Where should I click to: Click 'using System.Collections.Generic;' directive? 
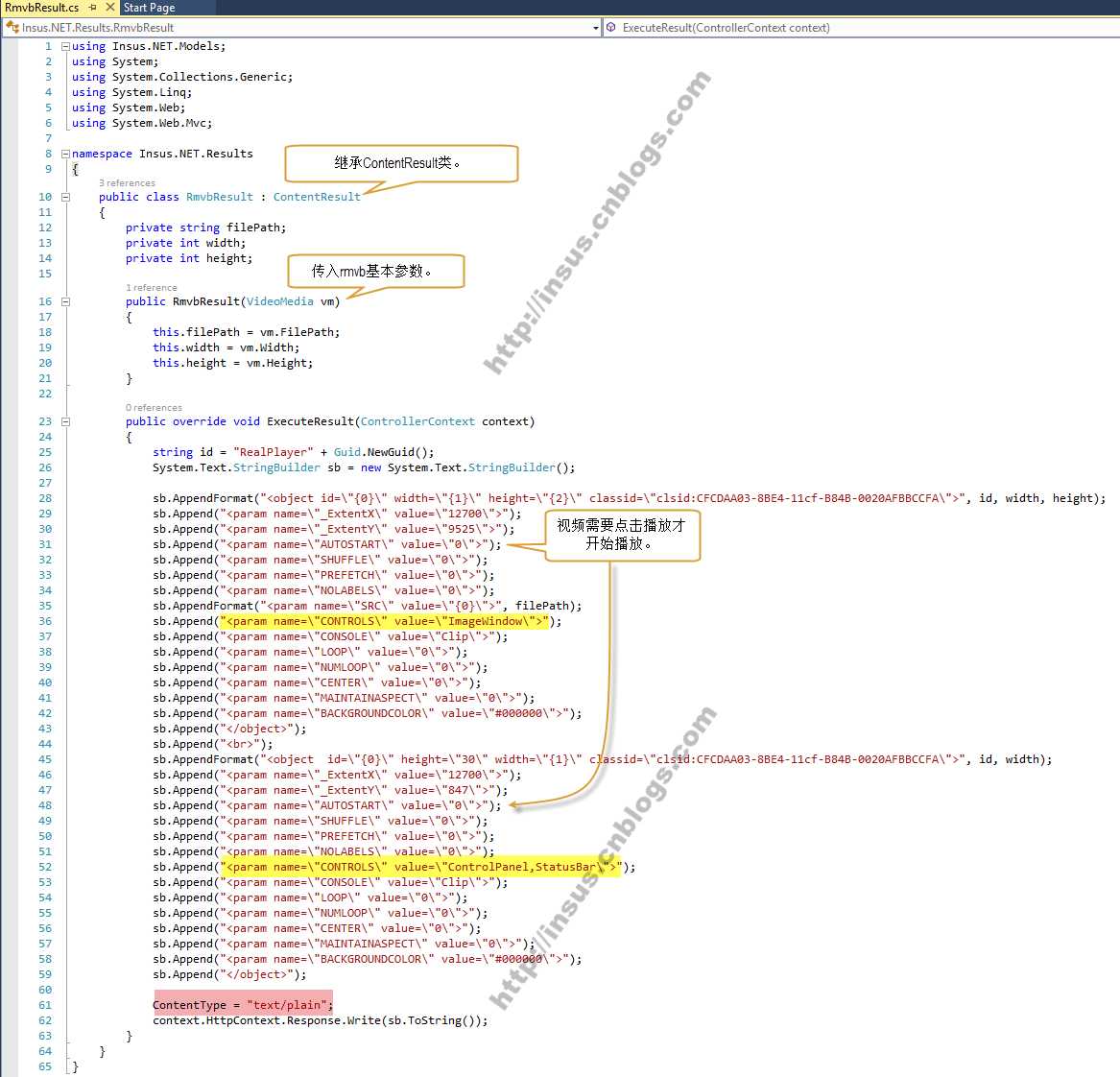click(182, 77)
